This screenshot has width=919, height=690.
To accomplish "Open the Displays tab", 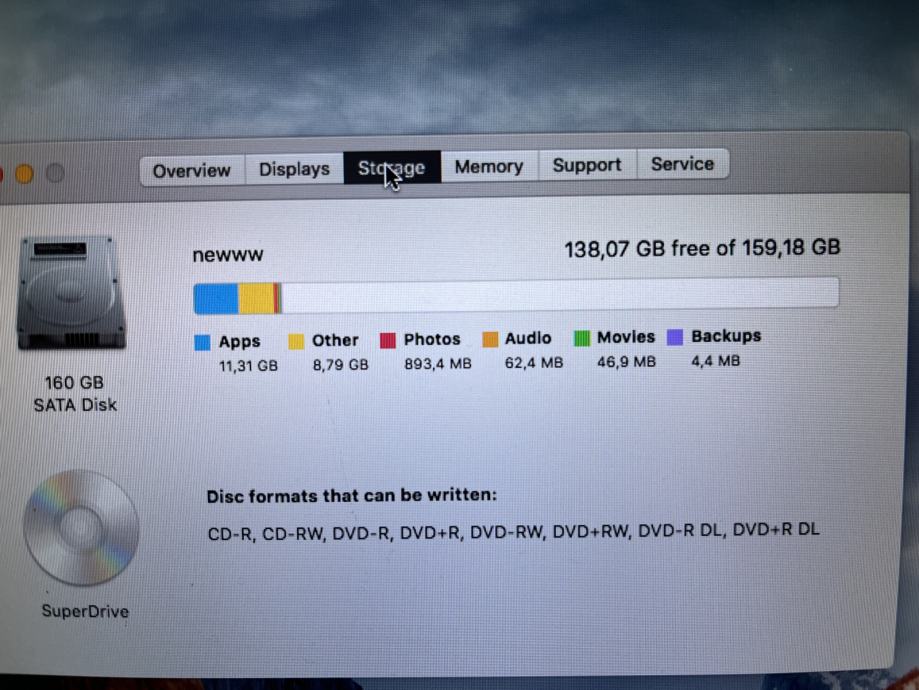I will pos(294,169).
